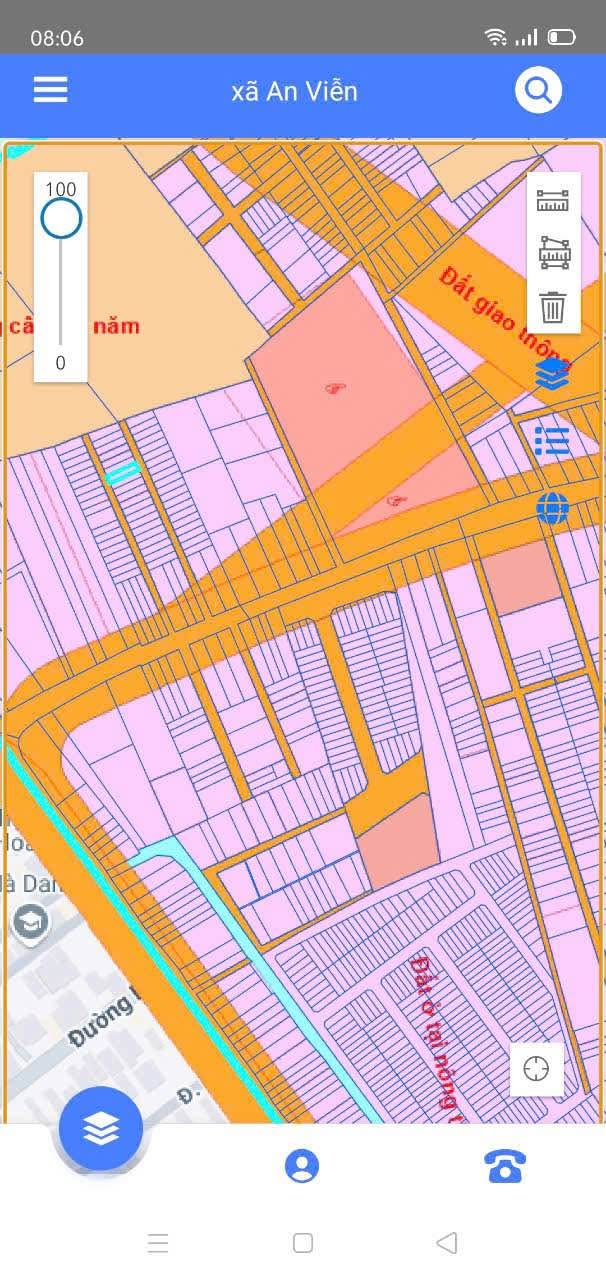Select the measure distance ruler tool

(553, 201)
